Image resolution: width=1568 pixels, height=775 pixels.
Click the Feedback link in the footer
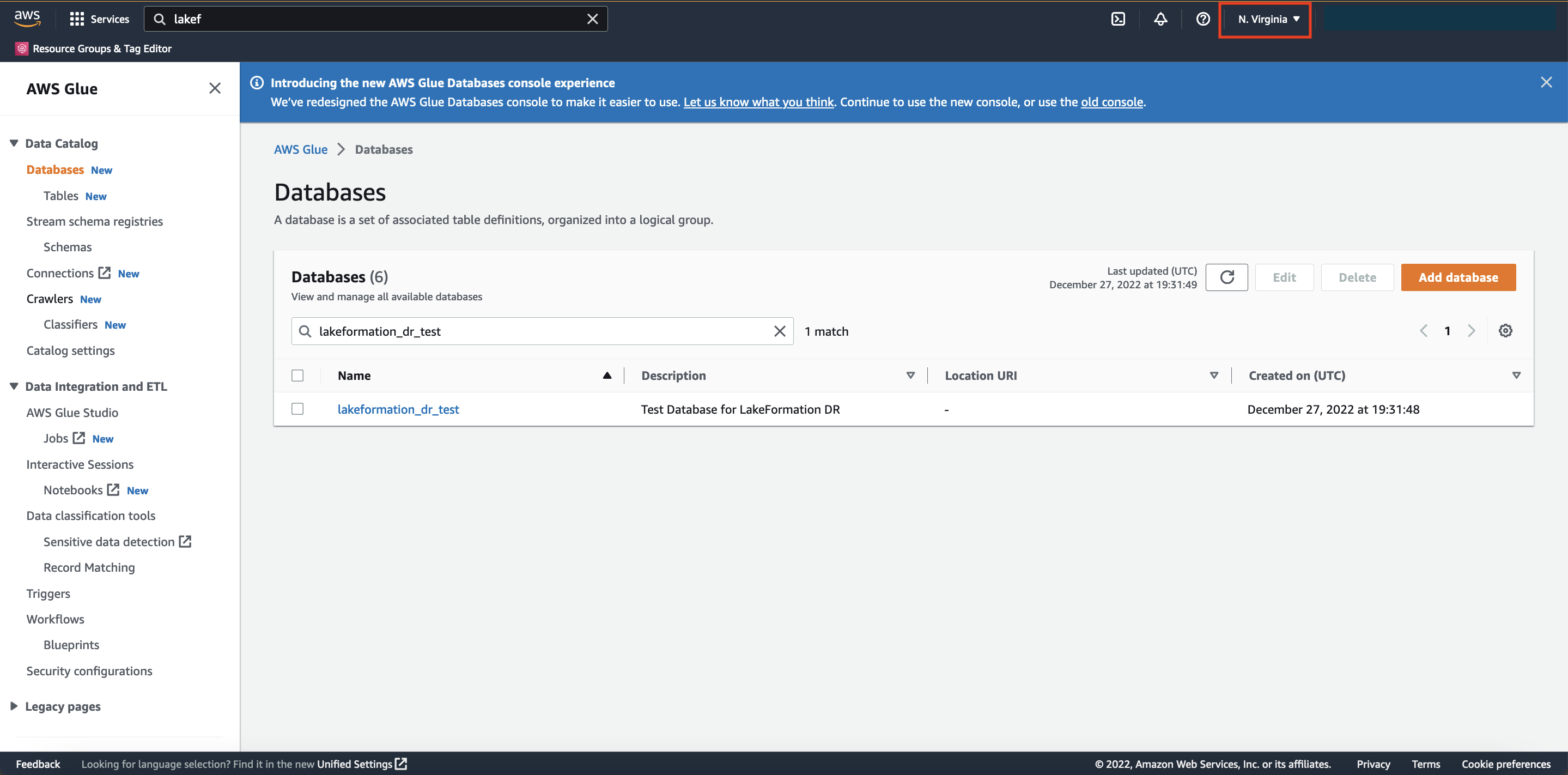(x=38, y=764)
